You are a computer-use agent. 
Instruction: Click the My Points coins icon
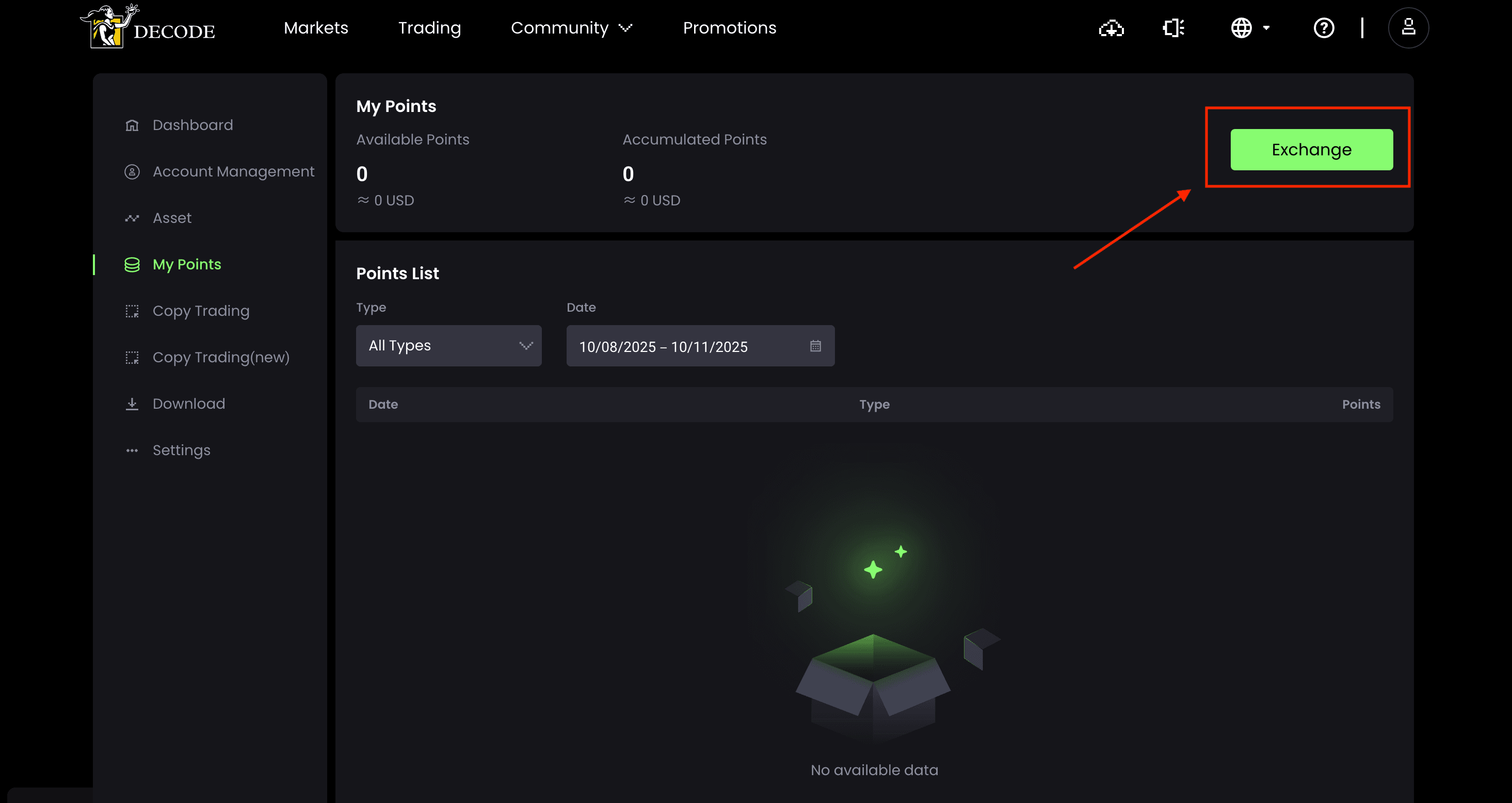(x=132, y=265)
